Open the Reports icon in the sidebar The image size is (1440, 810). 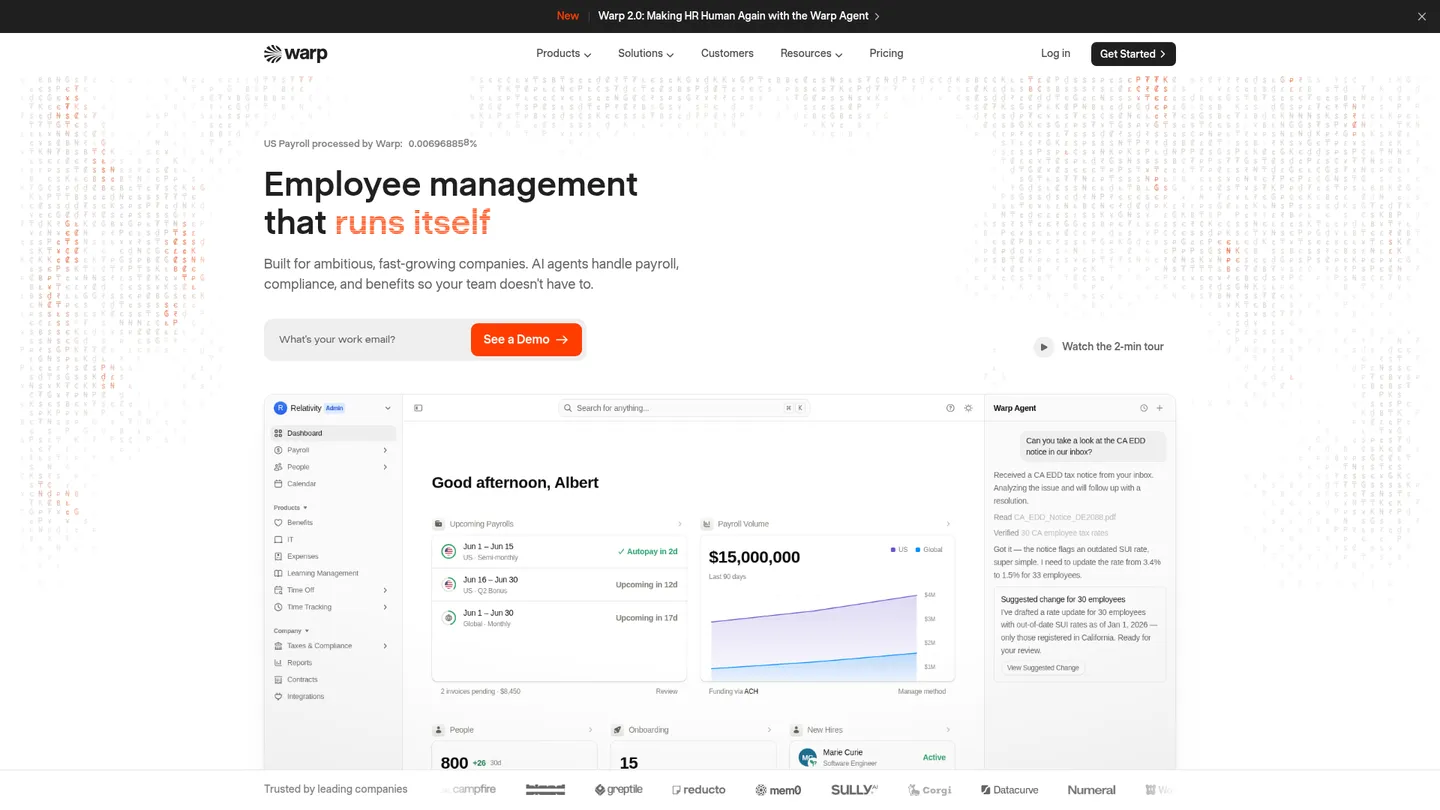(278, 663)
